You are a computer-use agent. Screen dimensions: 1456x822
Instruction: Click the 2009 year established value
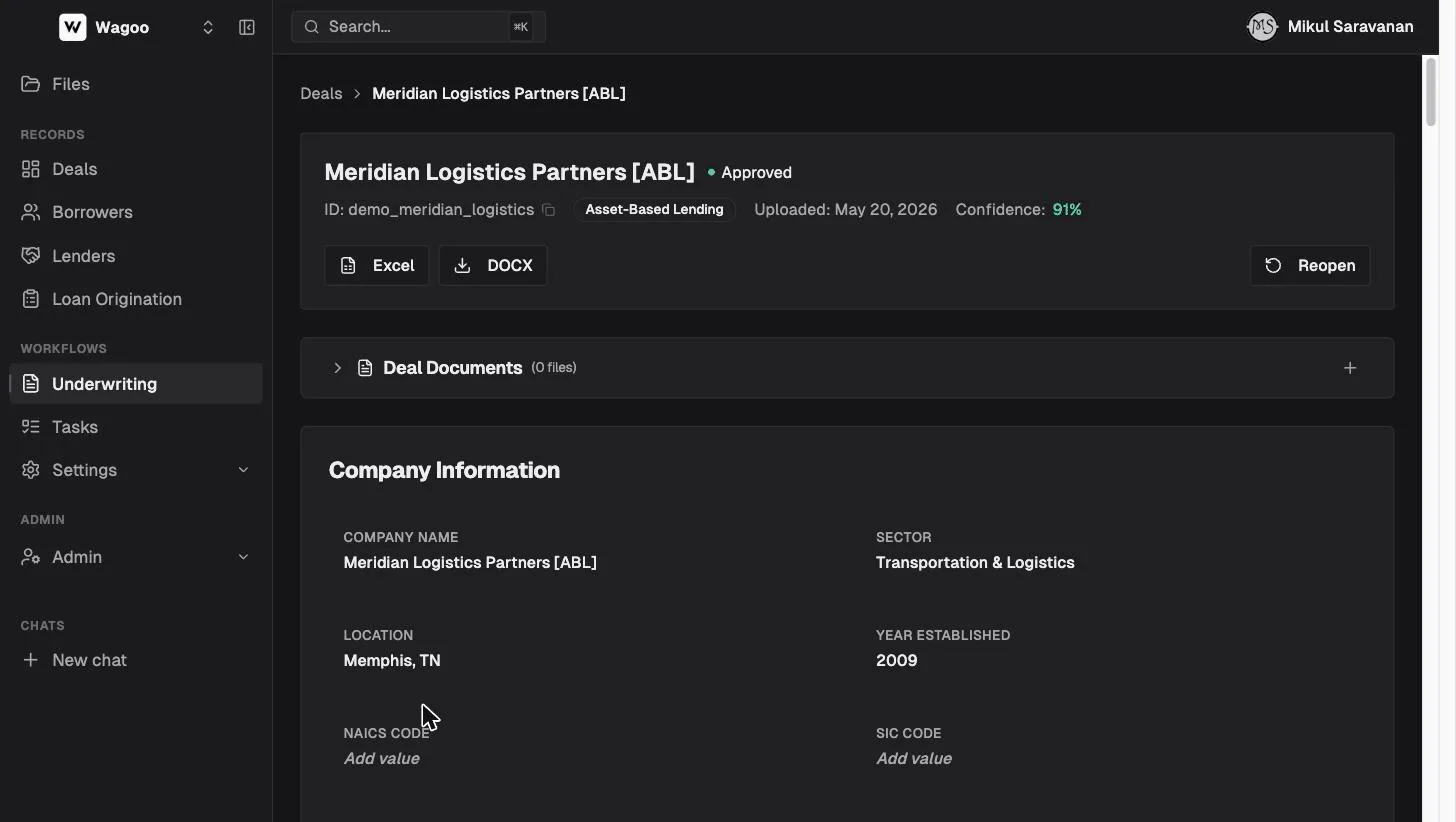coord(897,661)
